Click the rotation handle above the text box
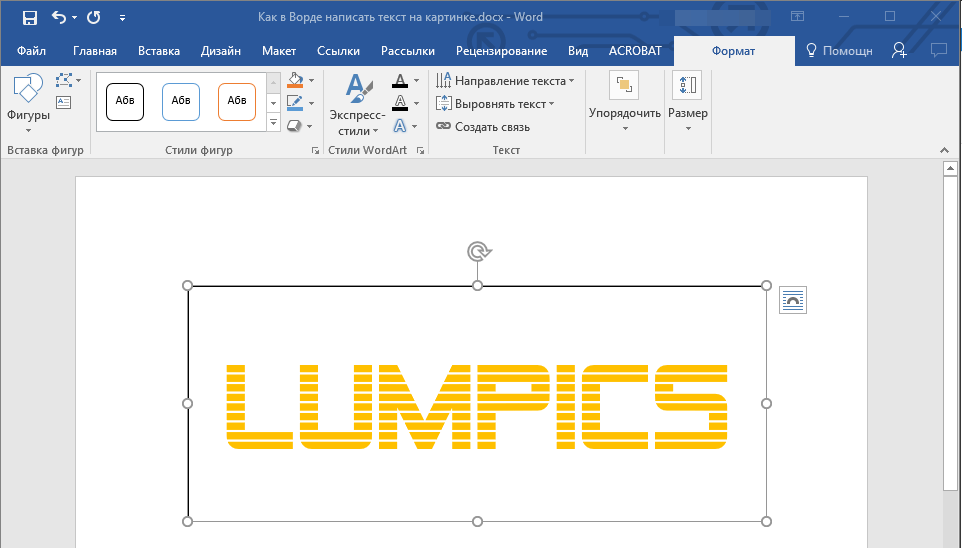 point(478,252)
